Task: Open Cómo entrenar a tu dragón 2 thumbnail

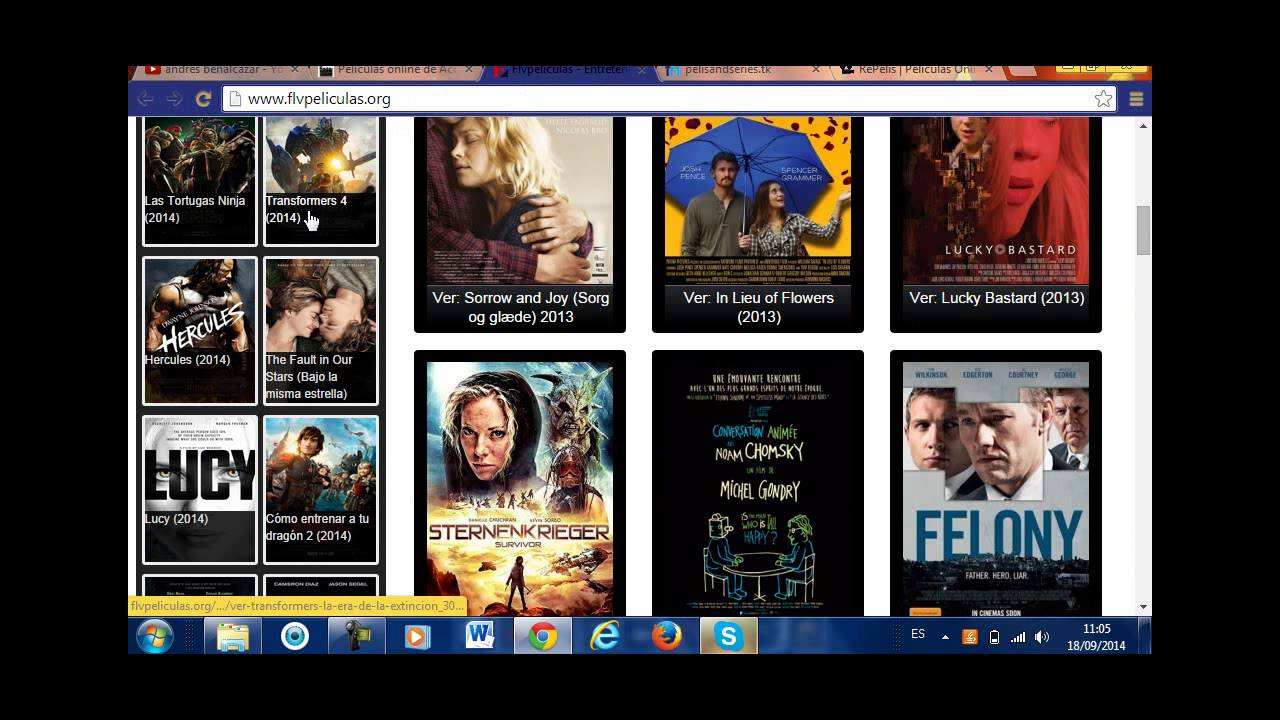Action: point(321,490)
